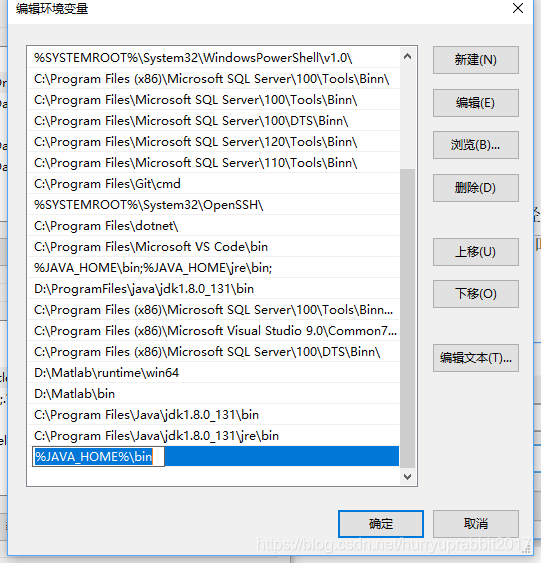Click the scrollbar up arrow
541x563 pixels.
(x=407, y=56)
